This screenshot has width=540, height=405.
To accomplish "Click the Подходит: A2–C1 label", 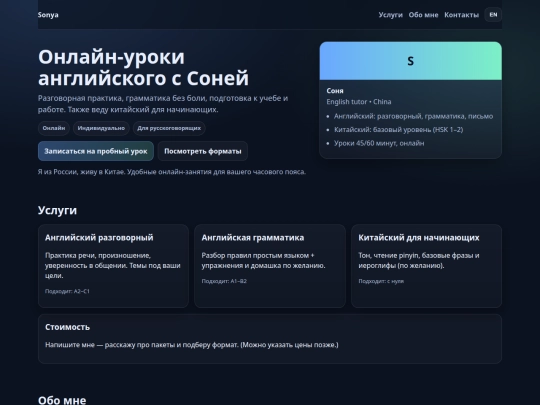I will 67,291.
